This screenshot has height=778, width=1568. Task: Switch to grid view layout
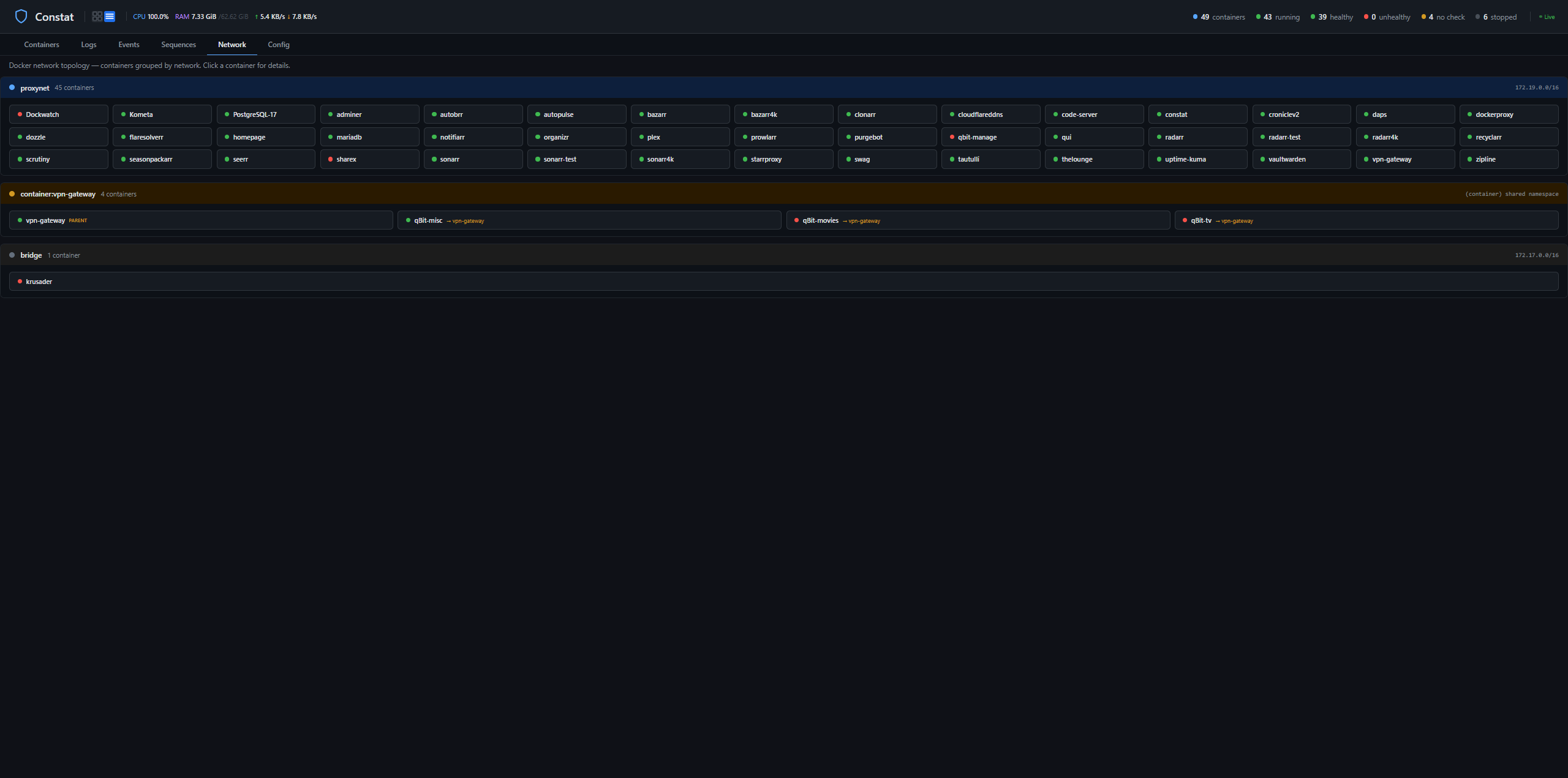[x=97, y=17]
